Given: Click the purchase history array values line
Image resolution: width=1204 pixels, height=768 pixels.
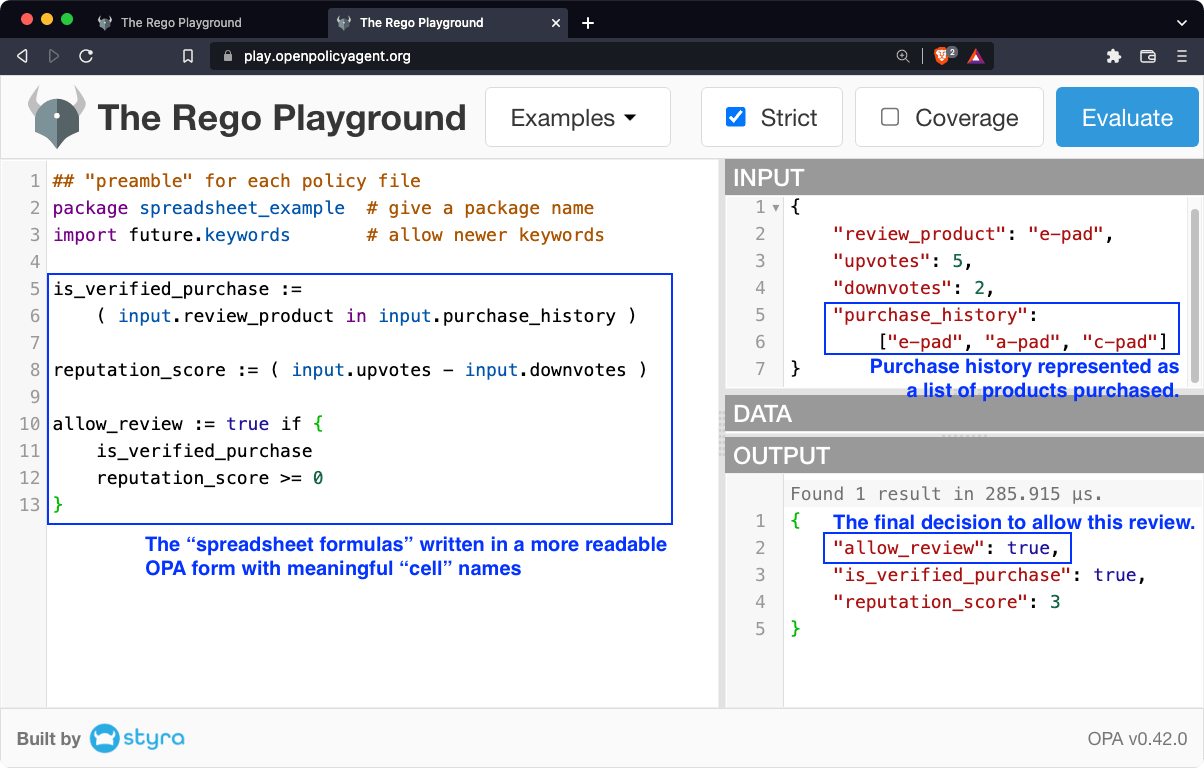Looking at the screenshot, I should (x=1023, y=342).
